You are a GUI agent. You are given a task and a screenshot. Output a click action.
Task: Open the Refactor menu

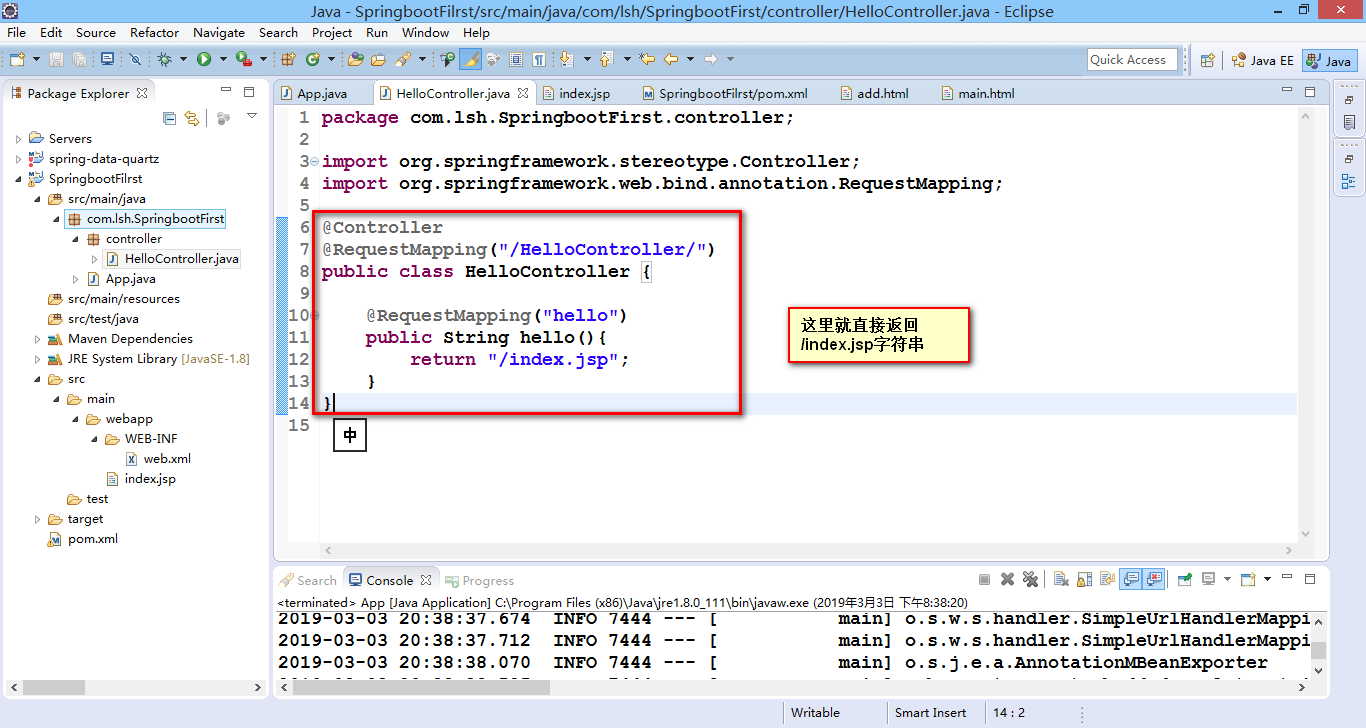(x=155, y=32)
